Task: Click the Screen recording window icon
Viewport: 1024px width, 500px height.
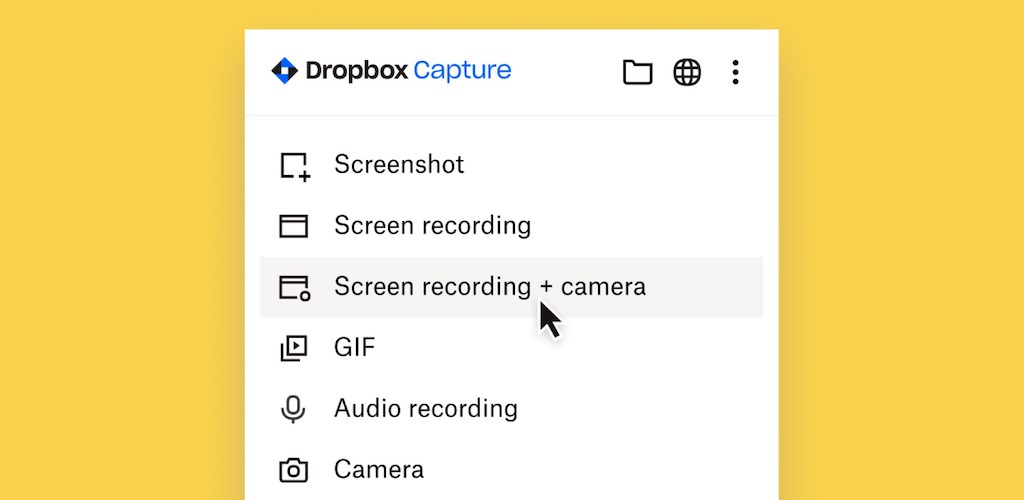Action: (293, 226)
